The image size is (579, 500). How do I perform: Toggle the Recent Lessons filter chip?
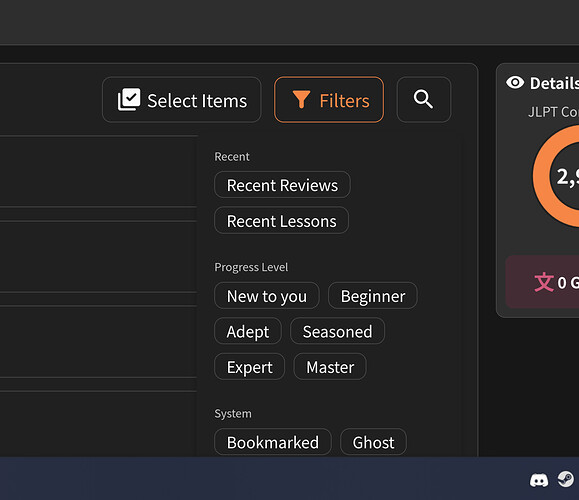click(281, 220)
